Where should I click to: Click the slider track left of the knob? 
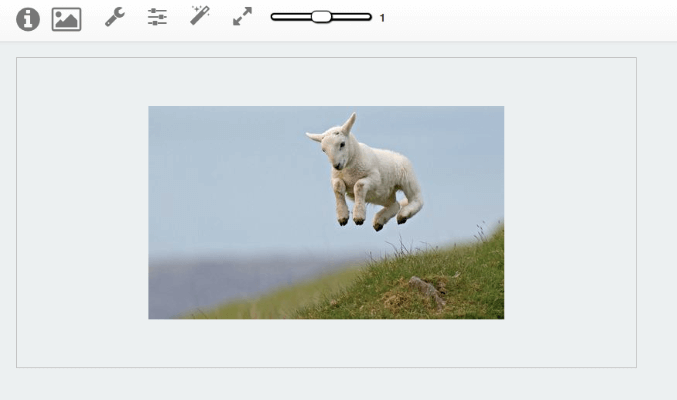[291, 17]
